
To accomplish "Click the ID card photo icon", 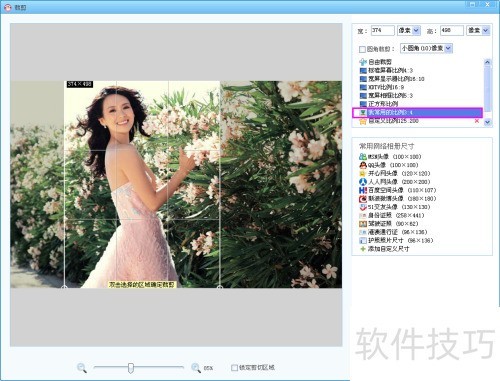I will (x=363, y=215).
